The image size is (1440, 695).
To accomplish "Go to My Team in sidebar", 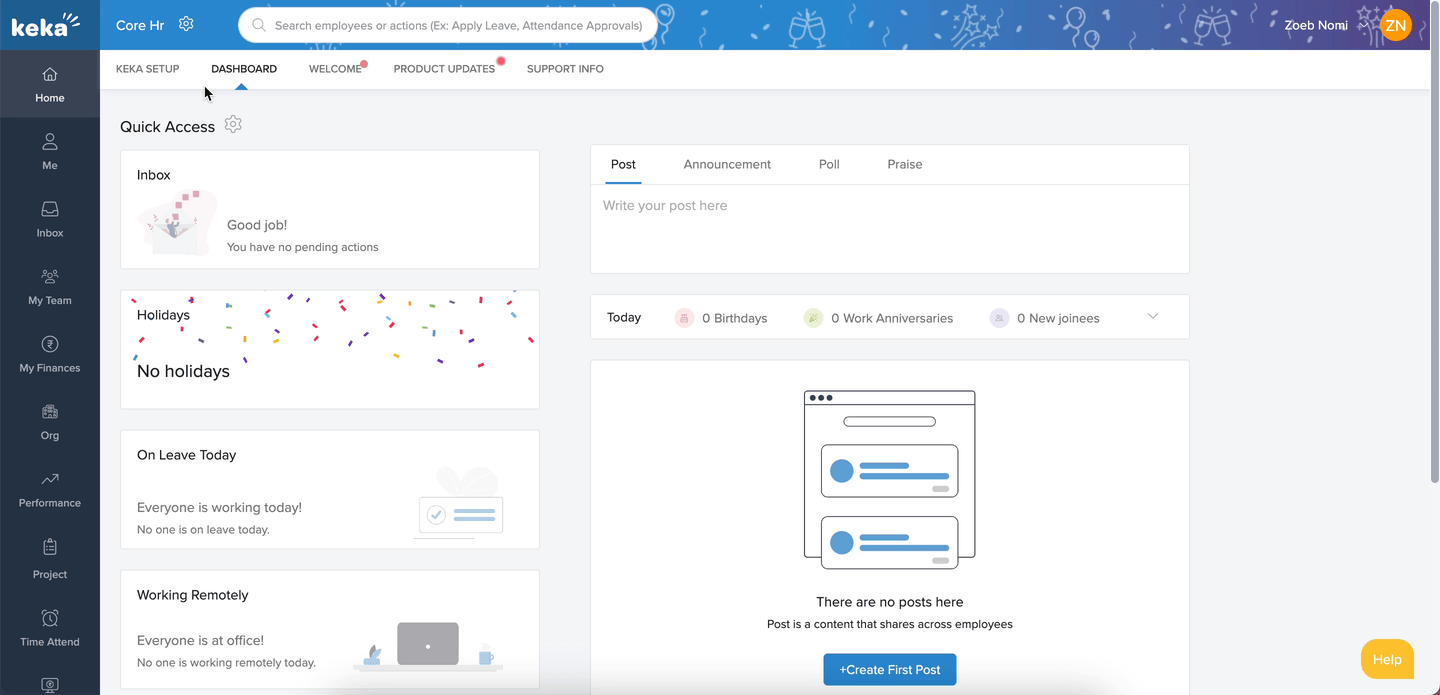I will (x=49, y=286).
